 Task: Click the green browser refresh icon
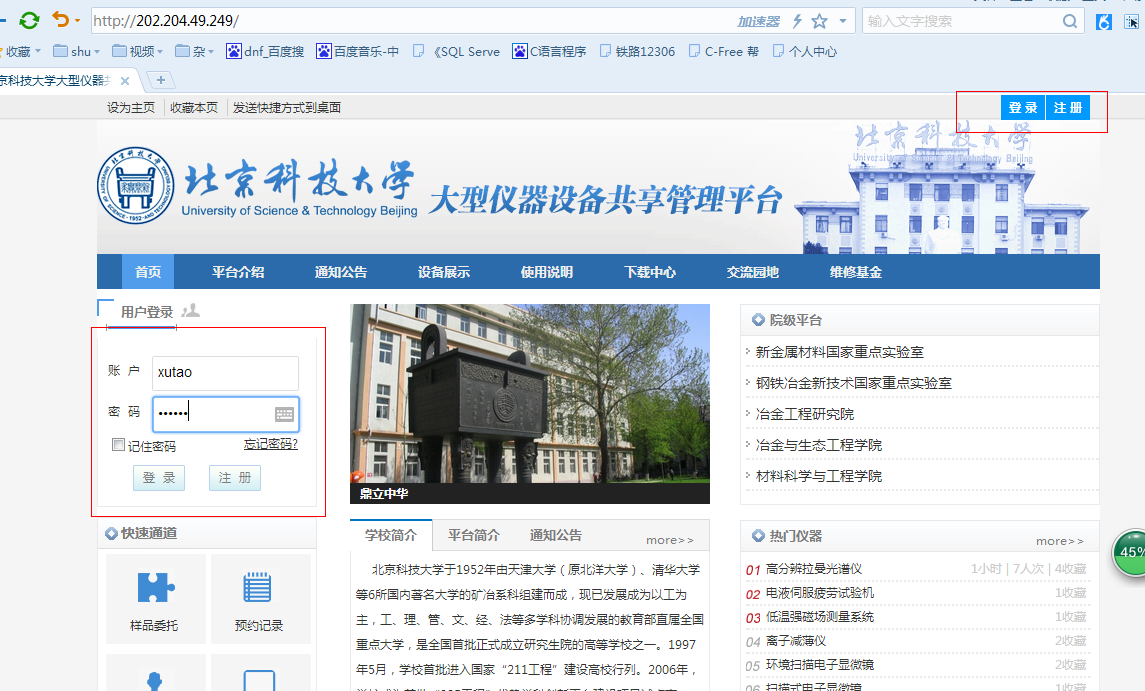point(29,20)
